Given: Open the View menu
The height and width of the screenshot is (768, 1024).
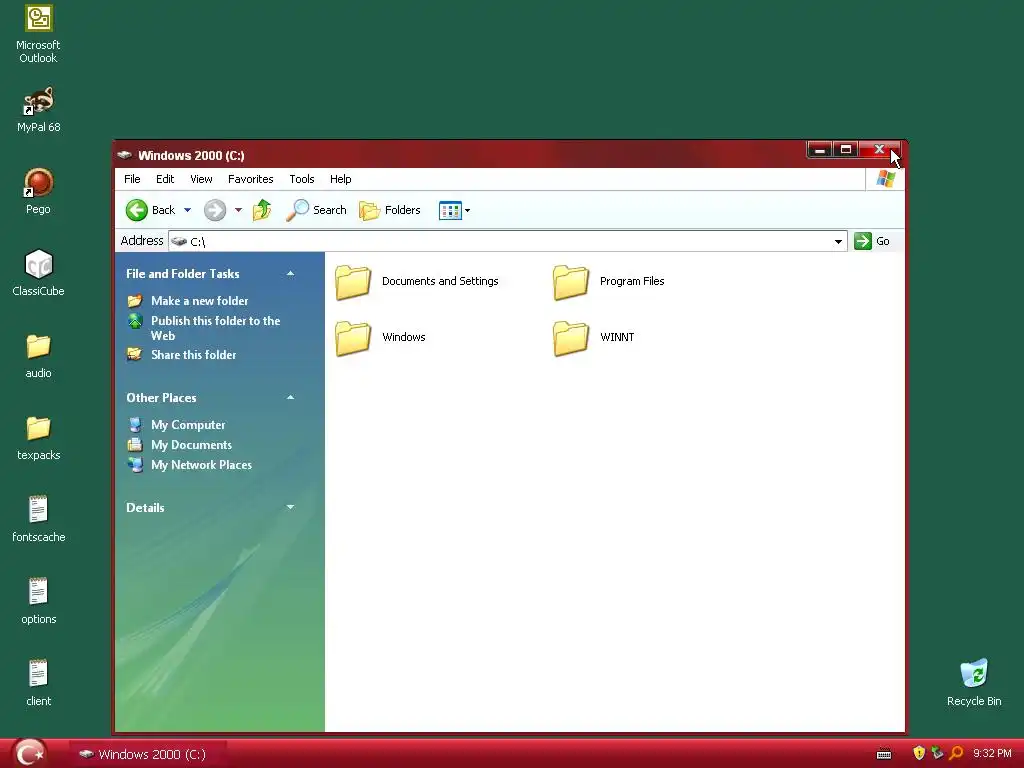Looking at the screenshot, I should click(201, 179).
